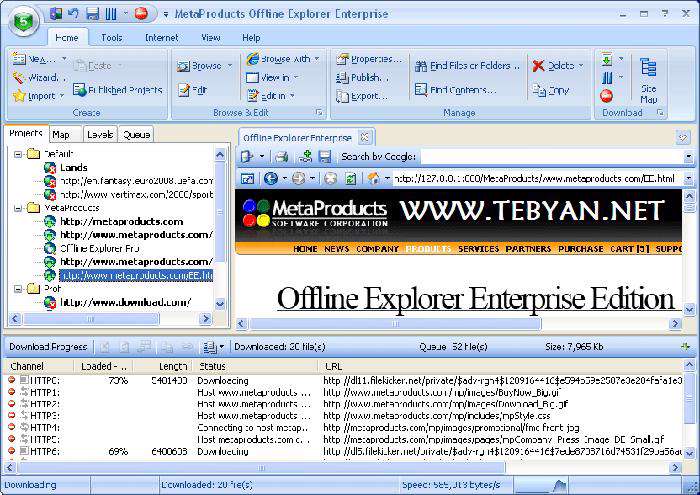Click the Export button

point(362,96)
